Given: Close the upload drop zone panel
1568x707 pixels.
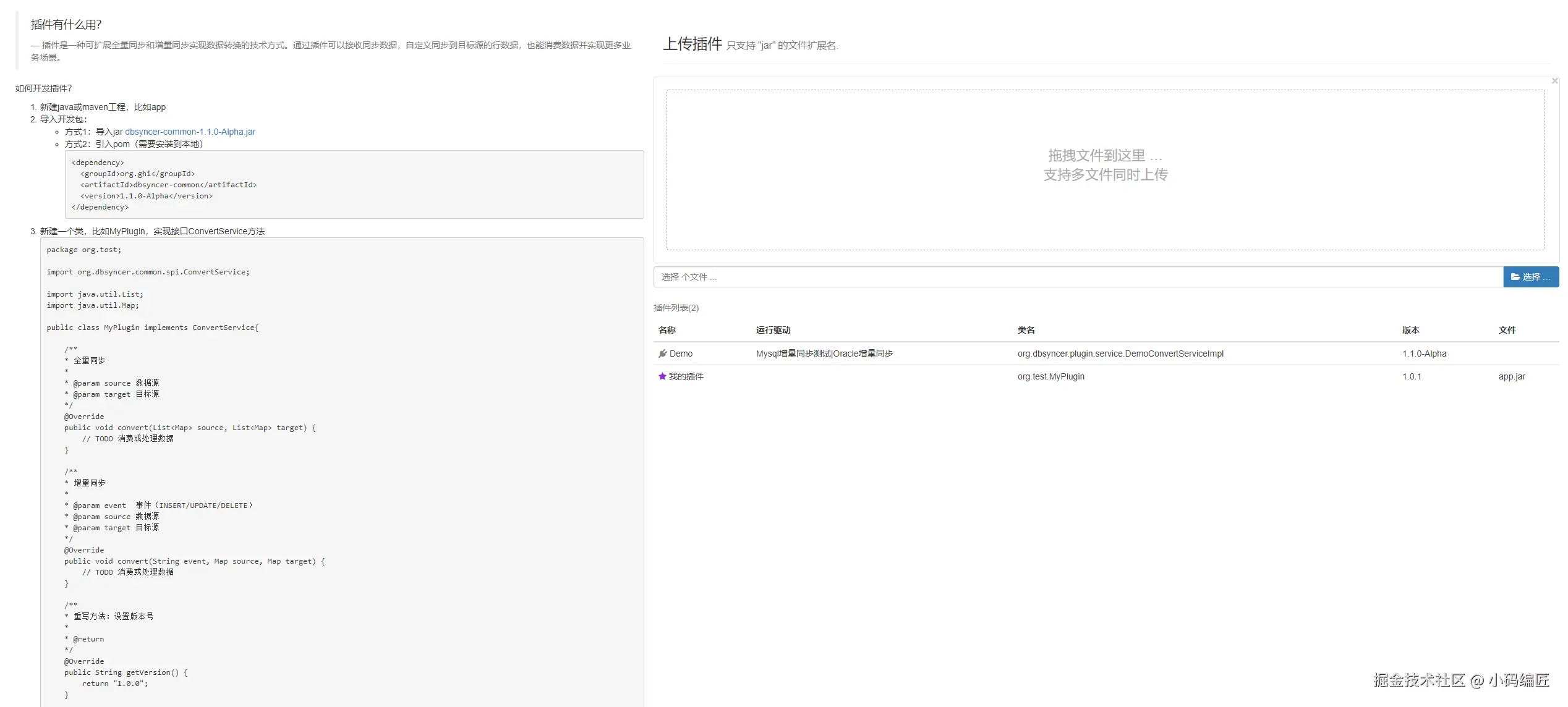Looking at the screenshot, I should (1554, 81).
